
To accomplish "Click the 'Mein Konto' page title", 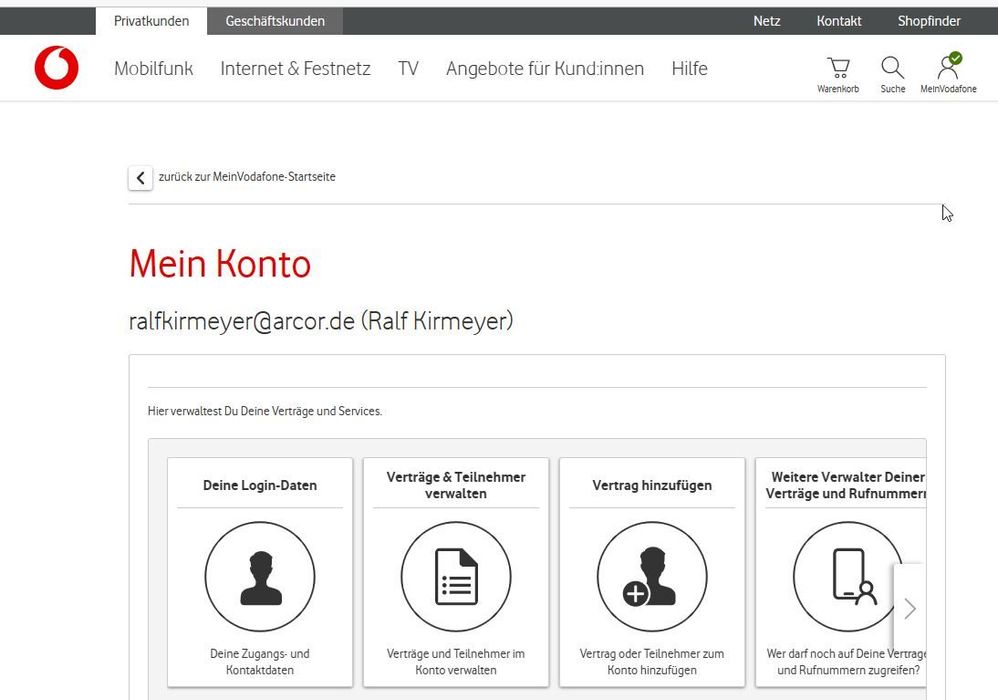I will tap(220, 263).
